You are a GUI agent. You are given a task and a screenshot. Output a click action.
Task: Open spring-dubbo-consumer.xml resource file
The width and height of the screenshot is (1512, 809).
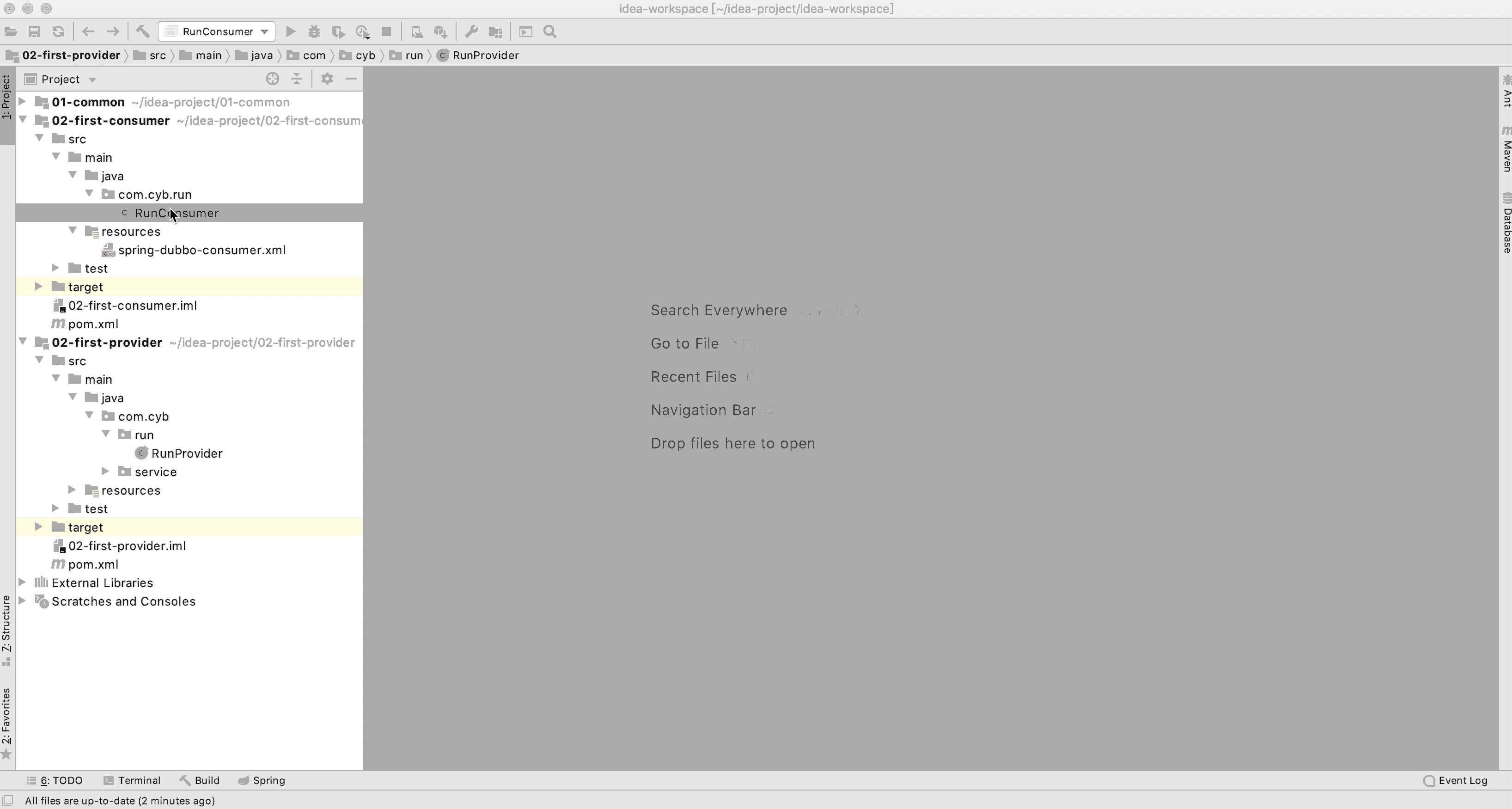tap(201, 249)
